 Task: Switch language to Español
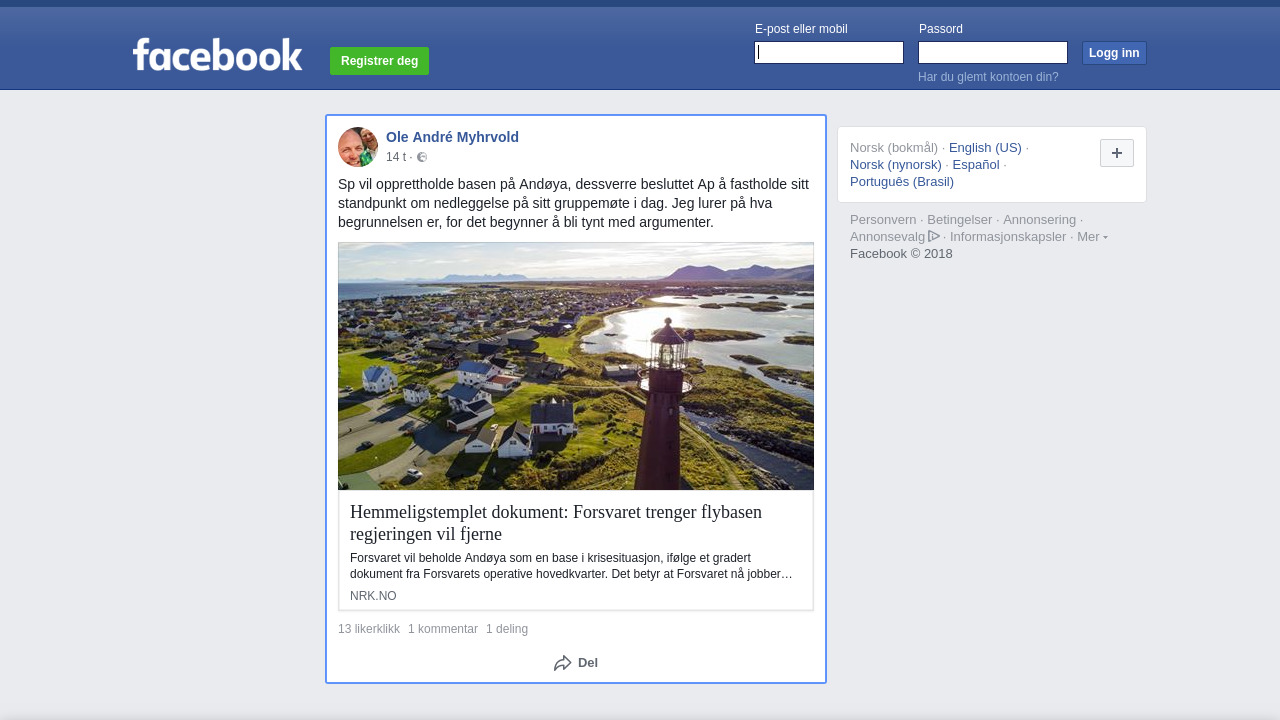pyautogui.click(x=976, y=165)
